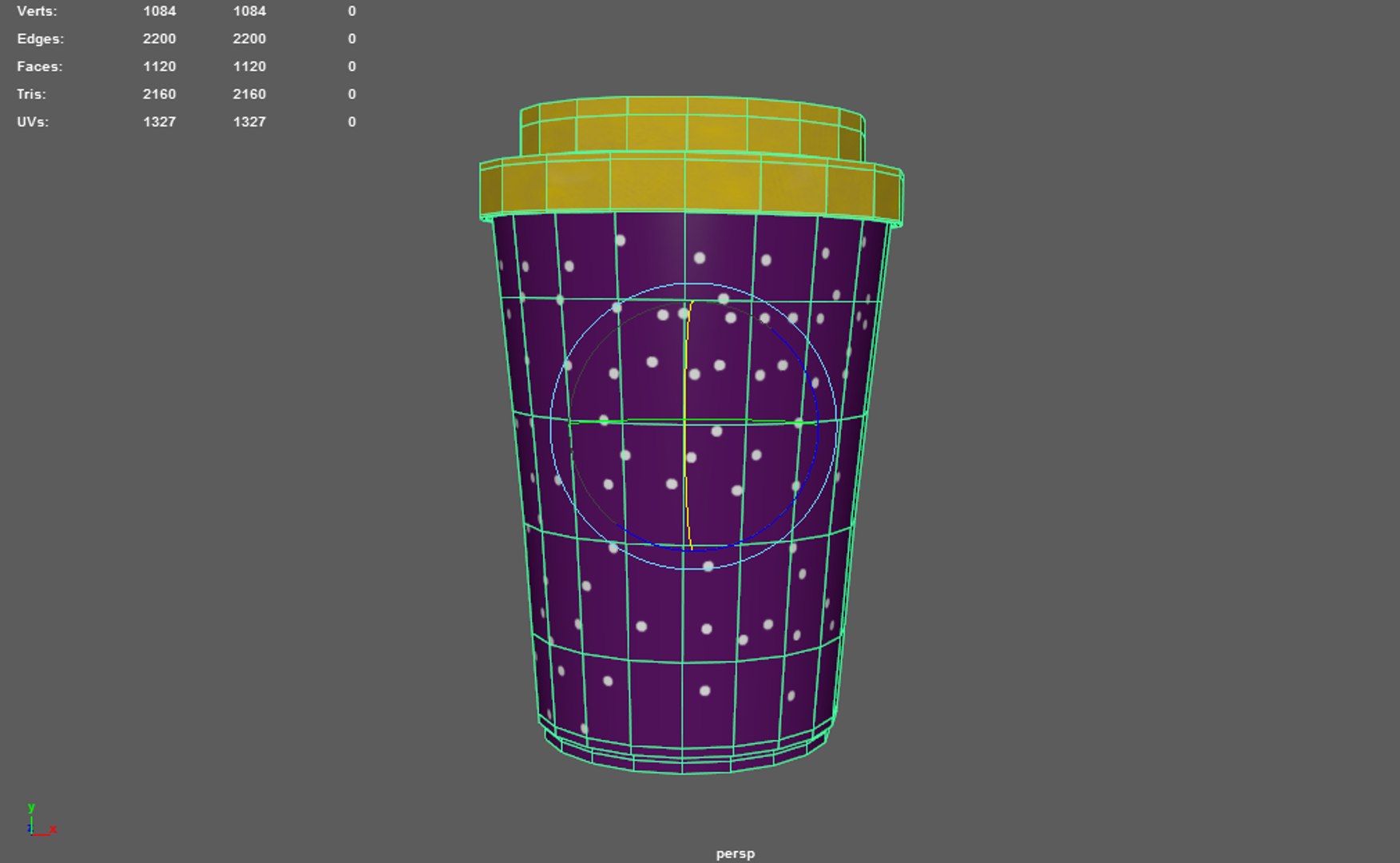The width and height of the screenshot is (1400, 863).
Task: Click the "Verts:" label in the HUD
Action: [37, 11]
